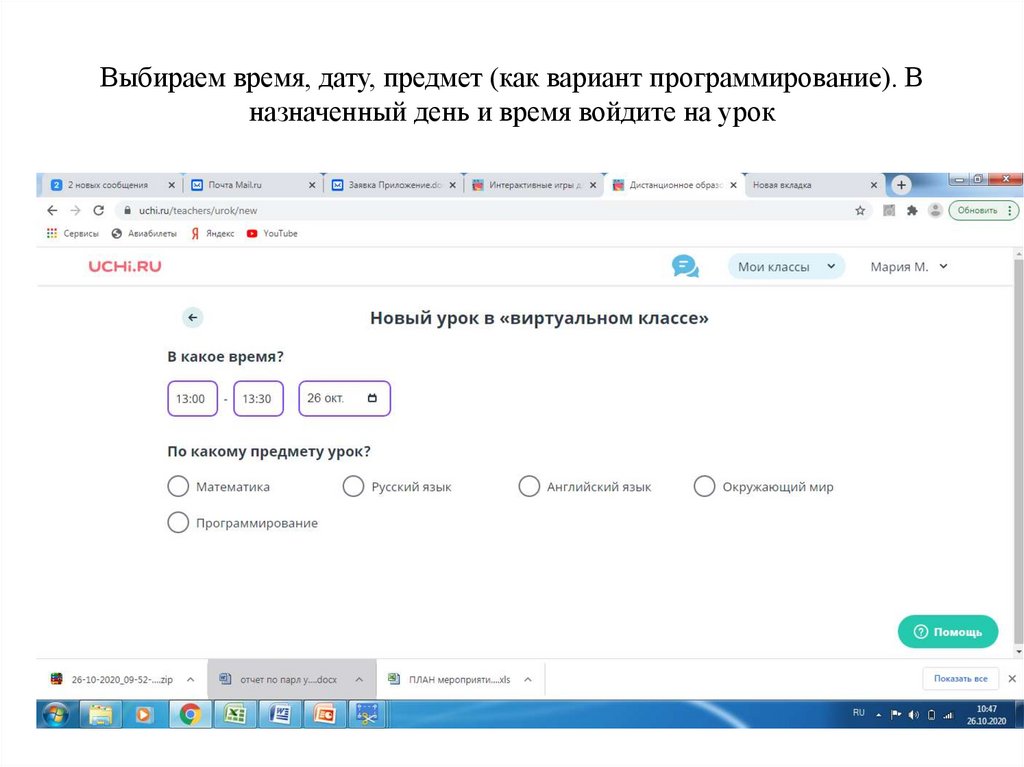1024x767 pixels.
Task: Open the YouTube bookmark
Action: pyautogui.click(x=272, y=233)
